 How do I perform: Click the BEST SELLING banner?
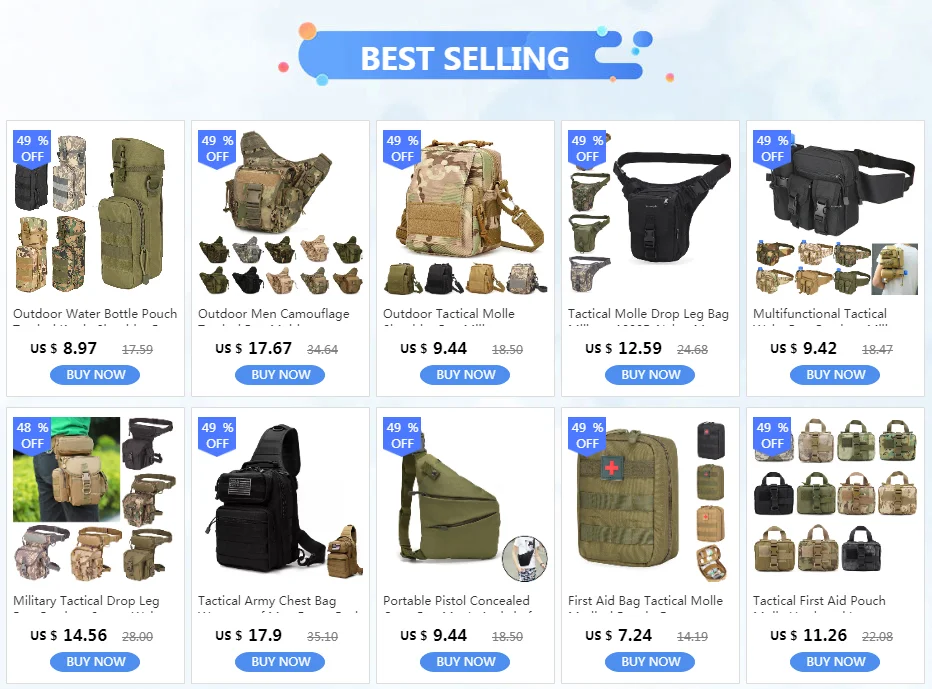tap(466, 56)
